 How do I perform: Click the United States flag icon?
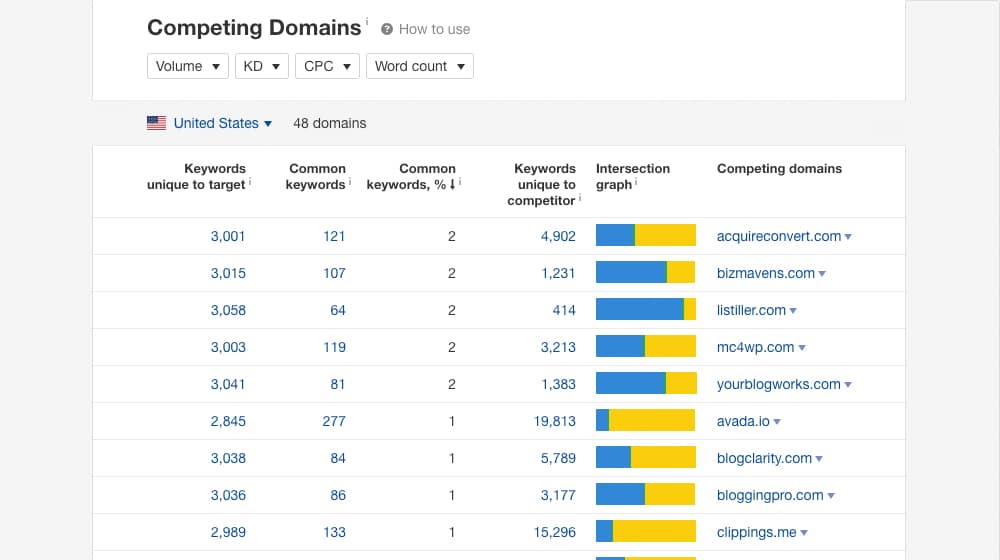(x=156, y=123)
